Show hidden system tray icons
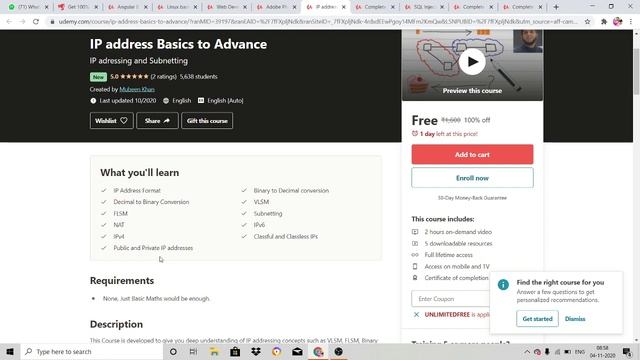The height and width of the screenshot is (360, 640). [527, 352]
